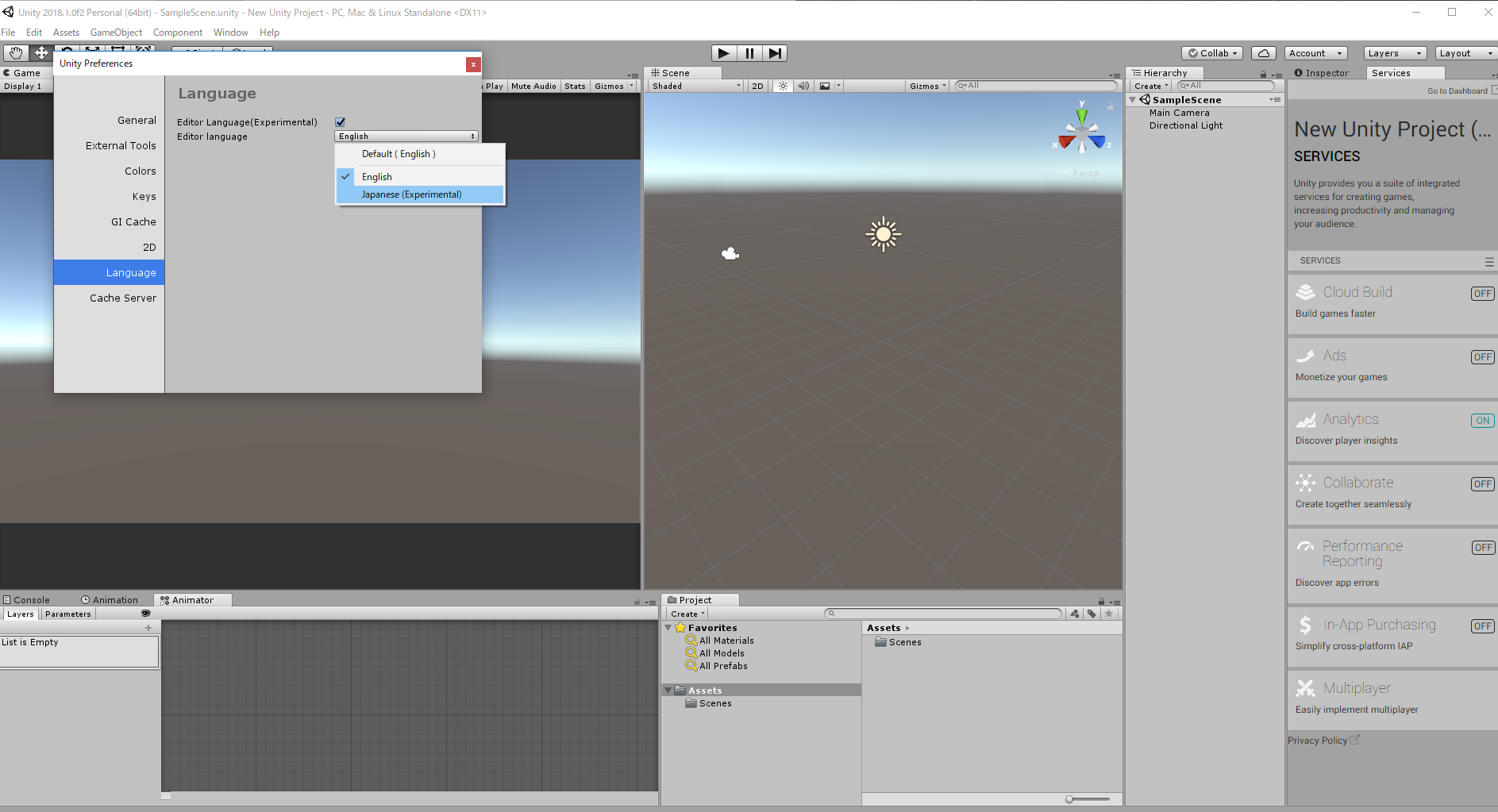Uncheck Editor Language (Experimental) checkbox
Screen dimensions: 1498x812
coord(341,122)
